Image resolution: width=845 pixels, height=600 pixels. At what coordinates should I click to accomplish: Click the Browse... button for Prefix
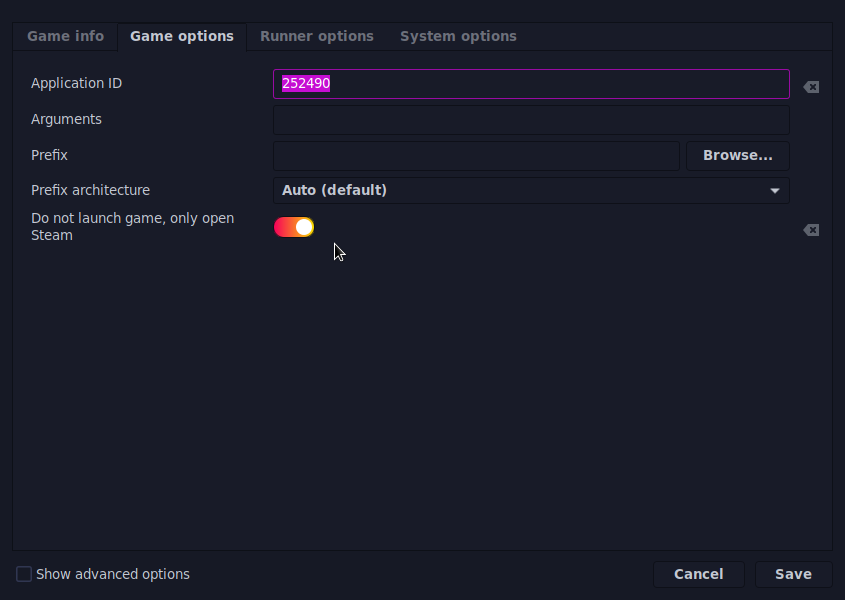[x=737, y=156]
